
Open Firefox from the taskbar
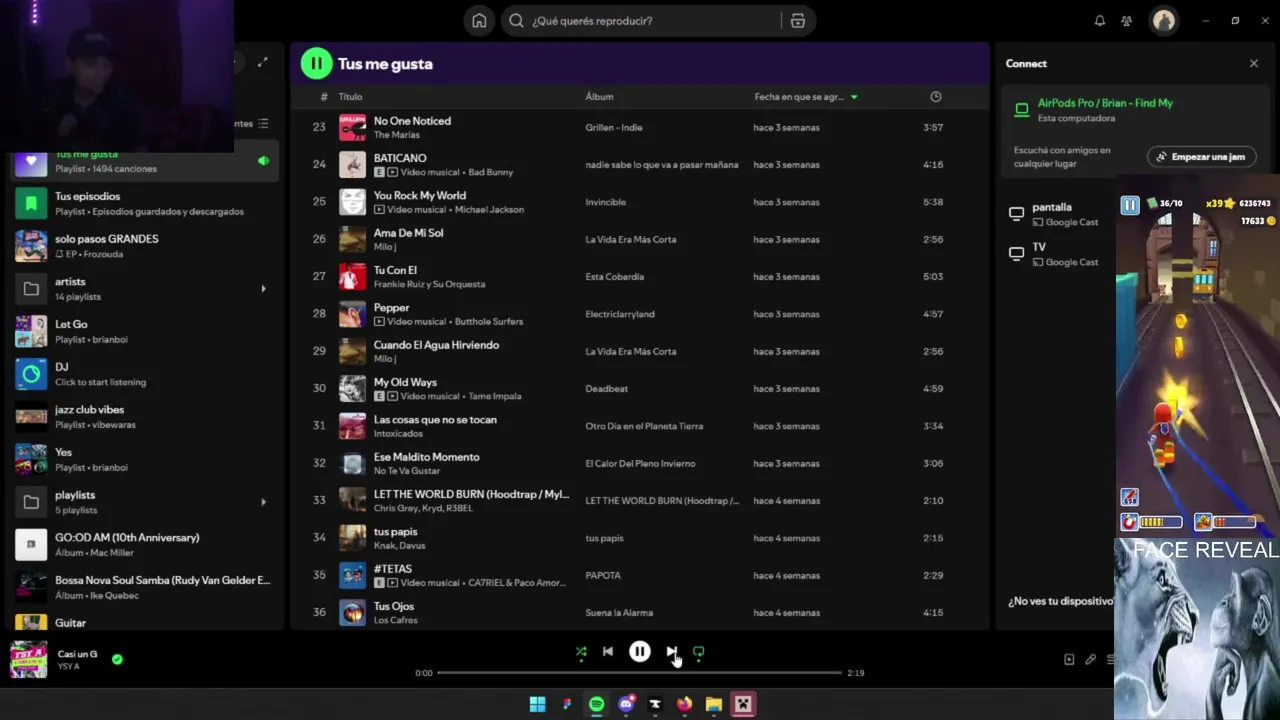(684, 704)
